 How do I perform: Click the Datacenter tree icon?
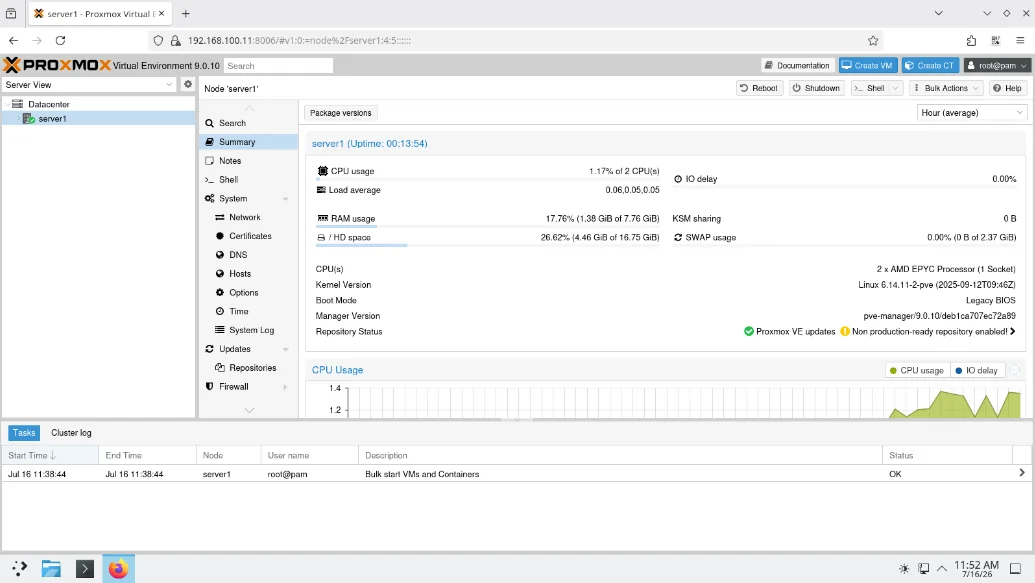(x=18, y=104)
